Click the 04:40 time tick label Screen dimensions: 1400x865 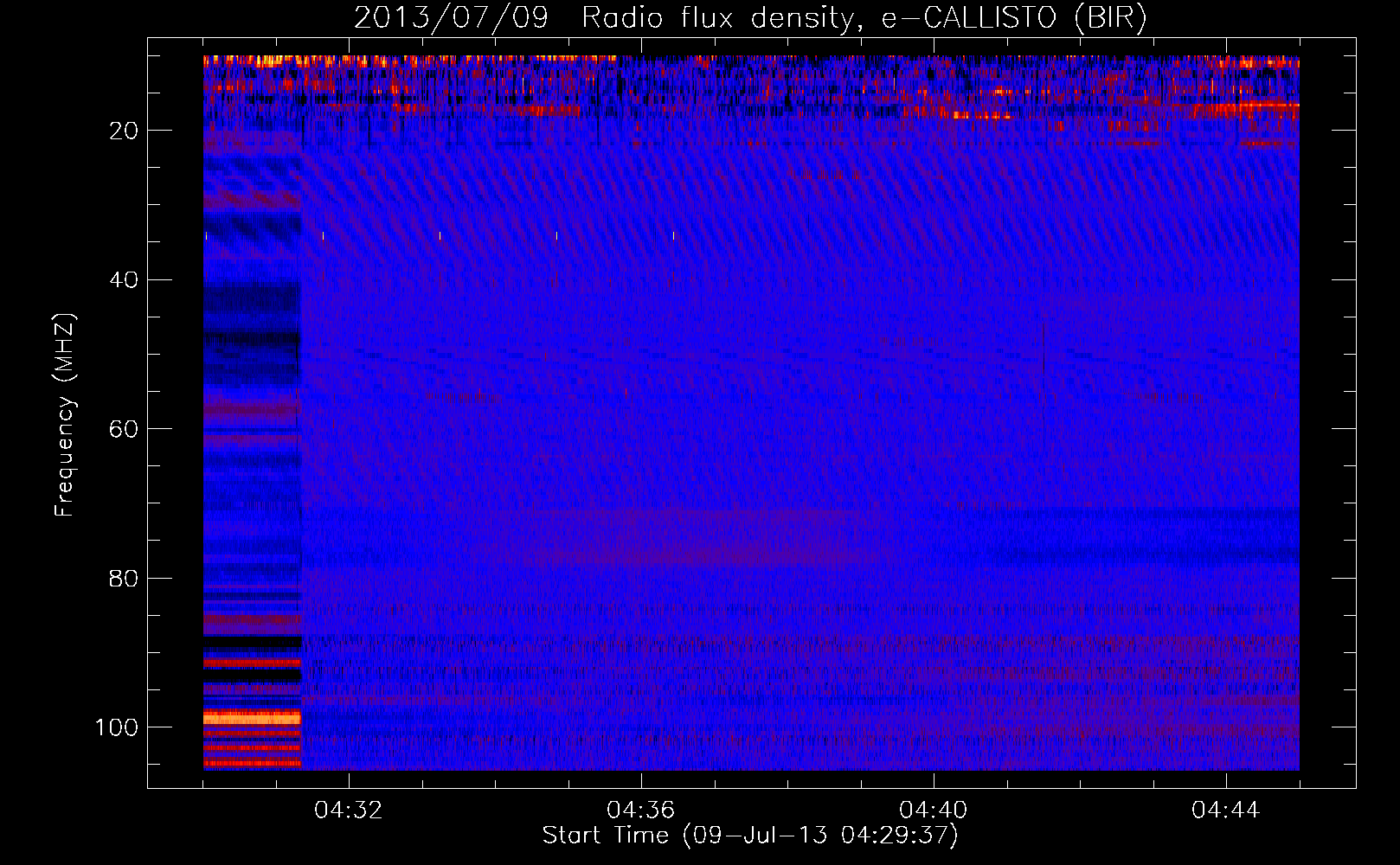tap(934, 811)
